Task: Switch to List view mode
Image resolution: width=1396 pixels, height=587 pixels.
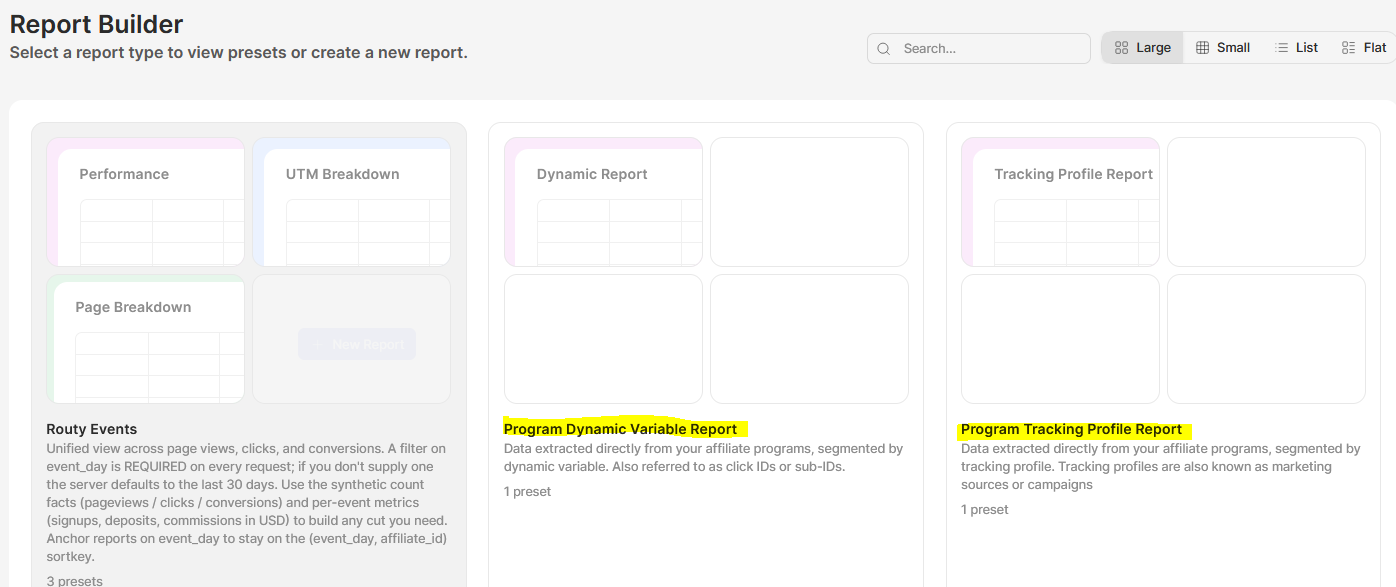Action: point(1296,47)
